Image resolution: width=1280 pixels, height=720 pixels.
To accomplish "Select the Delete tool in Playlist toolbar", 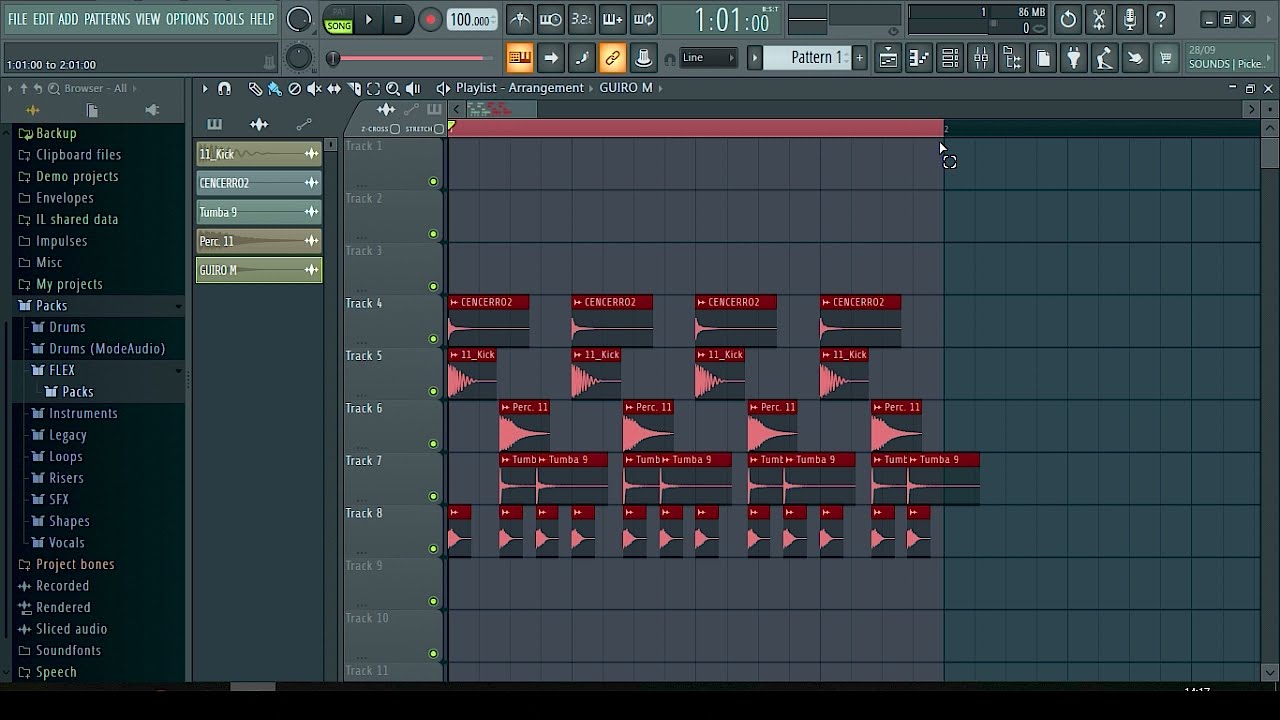I will click(295, 89).
